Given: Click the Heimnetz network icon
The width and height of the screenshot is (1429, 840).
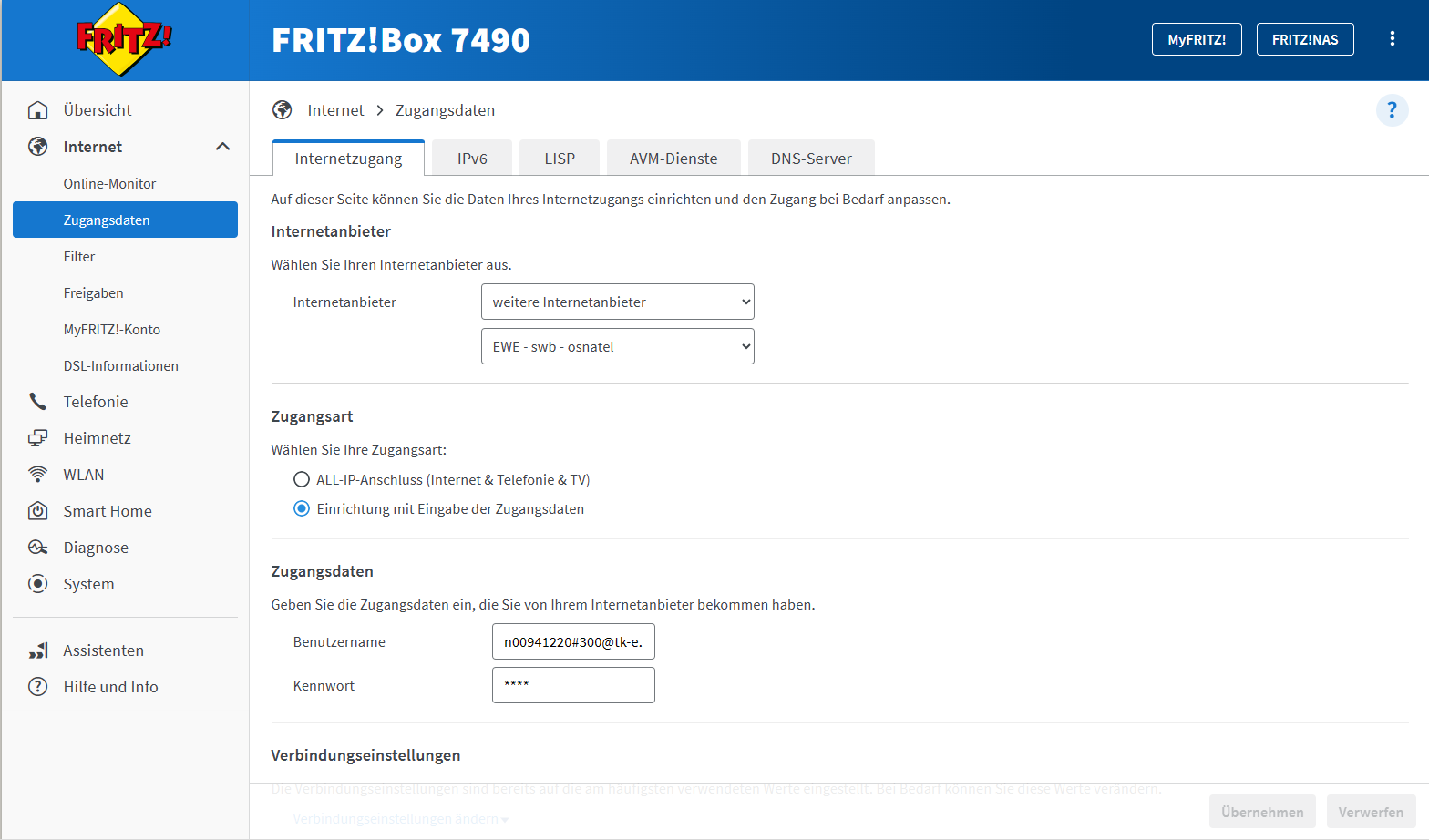Looking at the screenshot, I should pyautogui.click(x=38, y=438).
